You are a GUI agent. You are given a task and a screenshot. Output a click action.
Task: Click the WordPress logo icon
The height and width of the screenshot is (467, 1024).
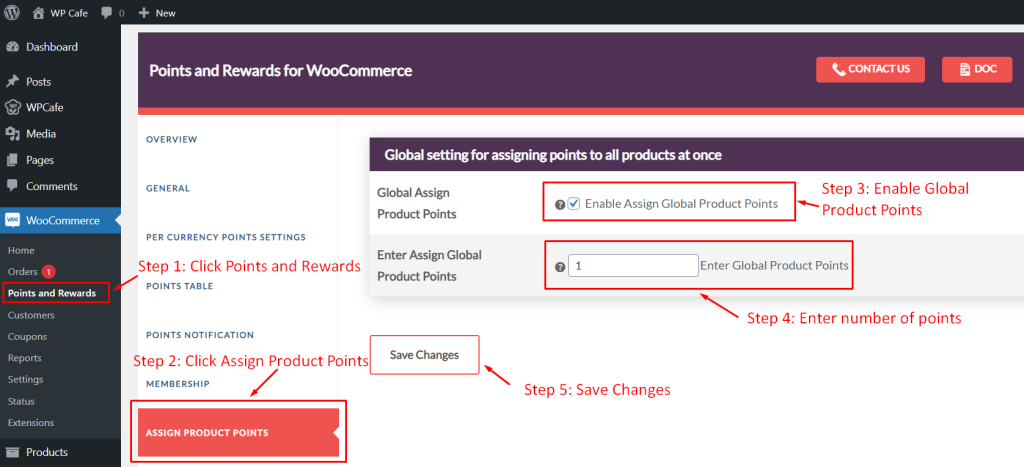point(12,13)
